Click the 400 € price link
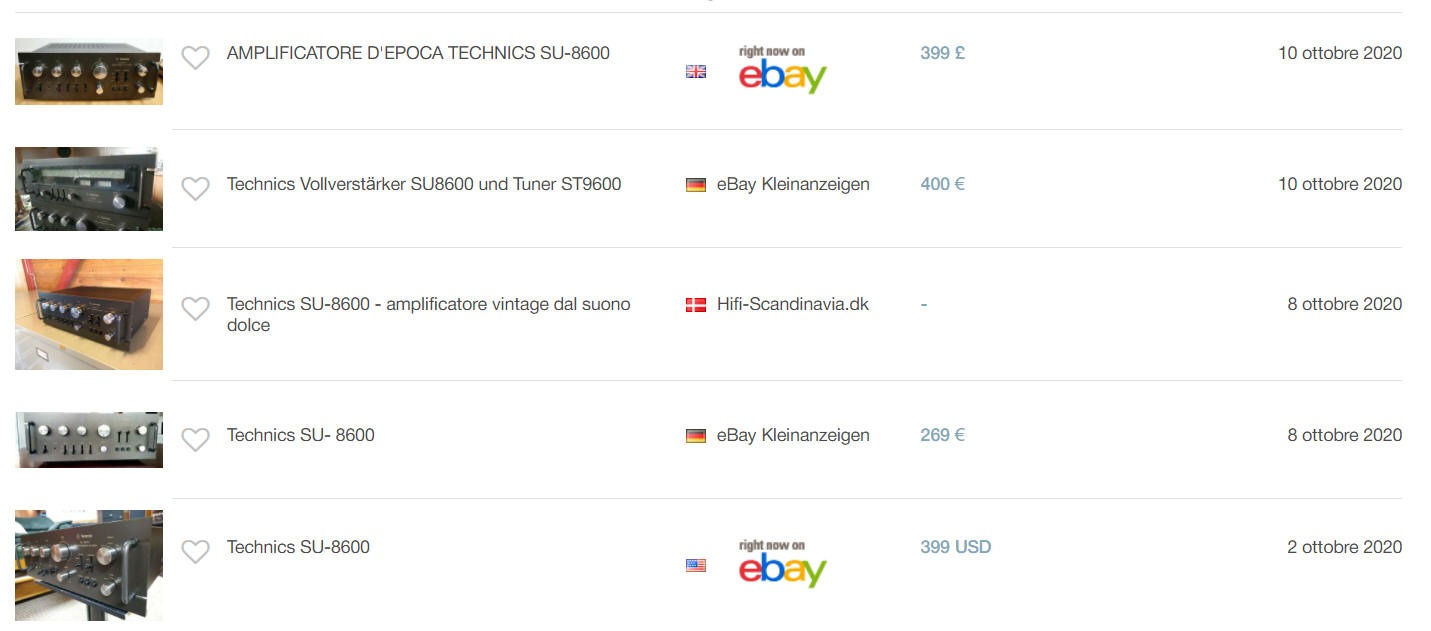Screen dimensions: 1431x631 942,184
